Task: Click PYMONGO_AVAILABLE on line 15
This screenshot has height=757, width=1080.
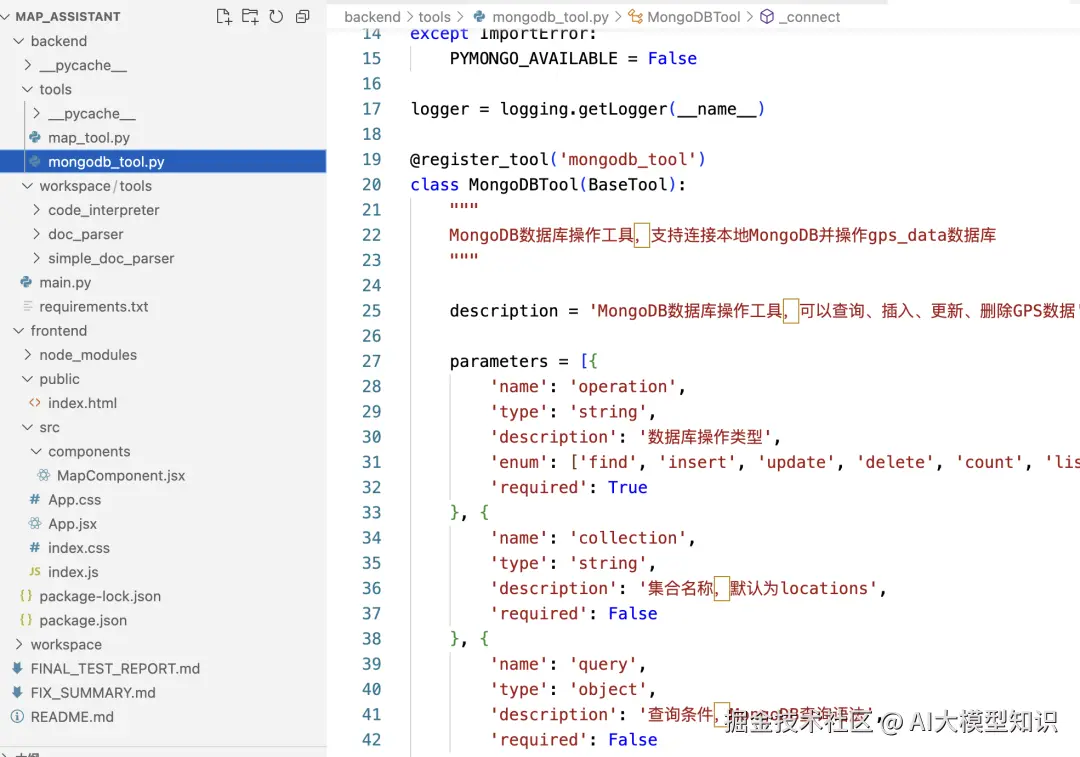Action: pos(533,59)
